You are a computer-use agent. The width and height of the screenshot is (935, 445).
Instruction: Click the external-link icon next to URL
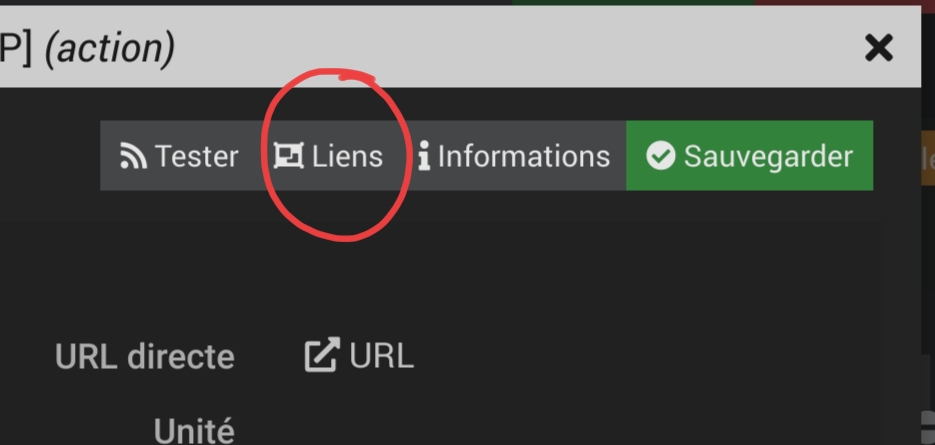[x=321, y=356]
